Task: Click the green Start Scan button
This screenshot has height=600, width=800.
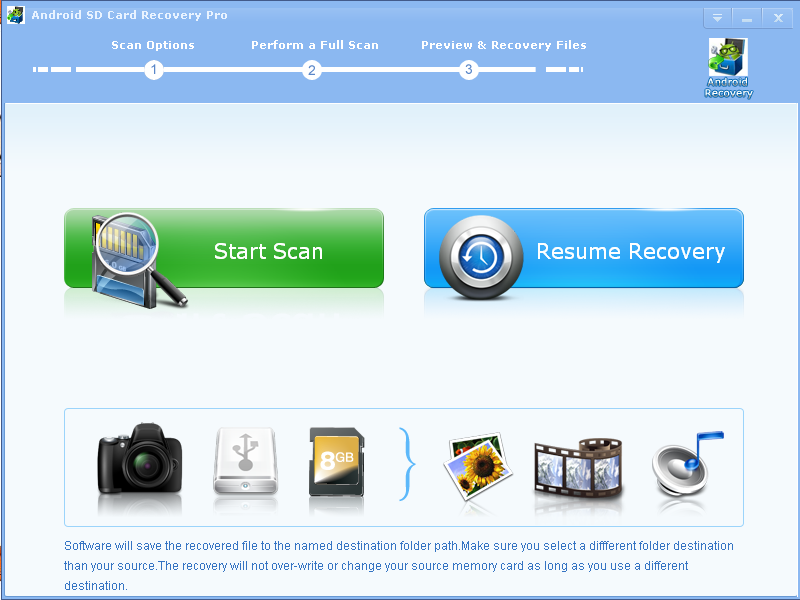Action: pos(268,250)
